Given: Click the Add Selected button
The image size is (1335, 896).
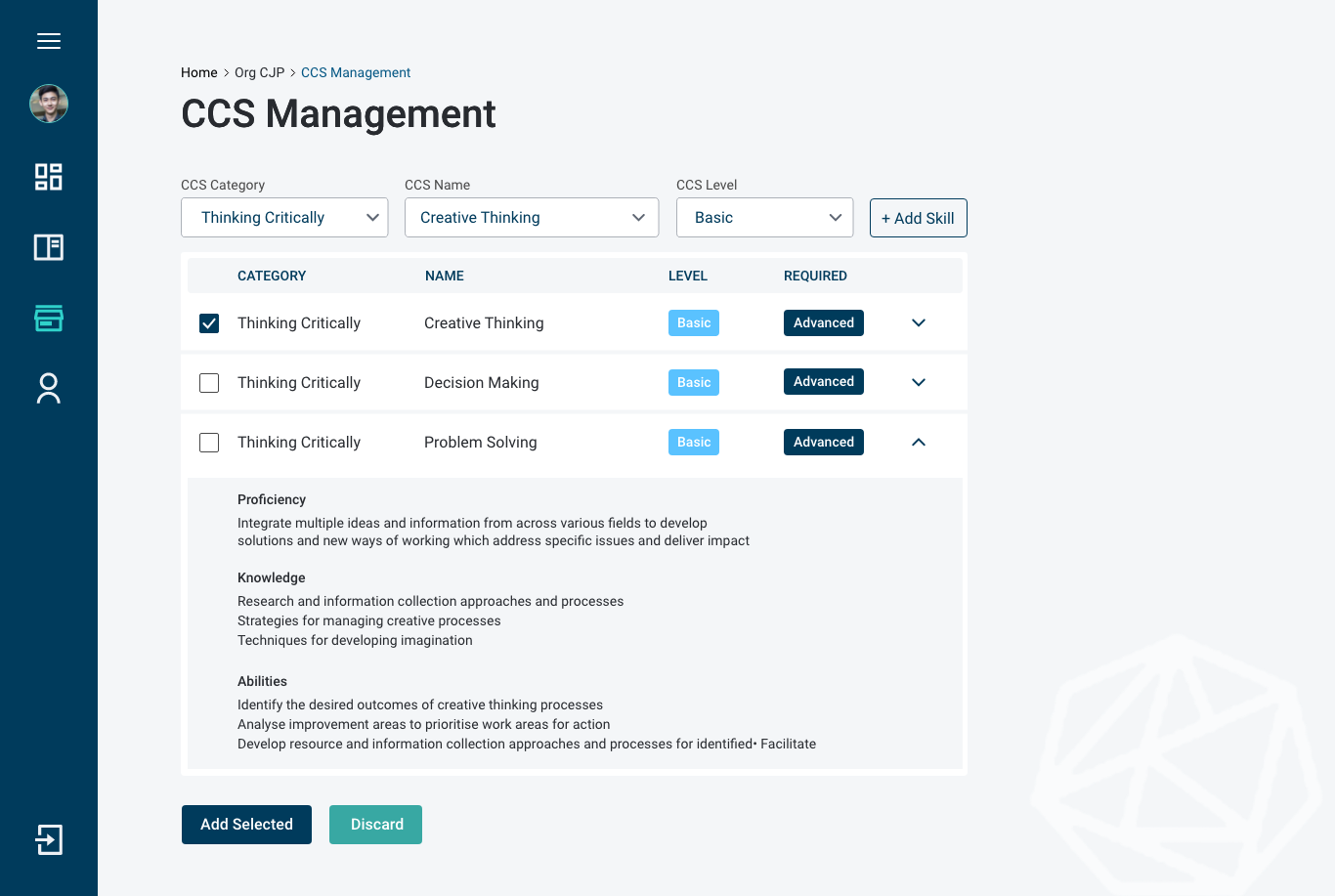Looking at the screenshot, I should [x=246, y=825].
